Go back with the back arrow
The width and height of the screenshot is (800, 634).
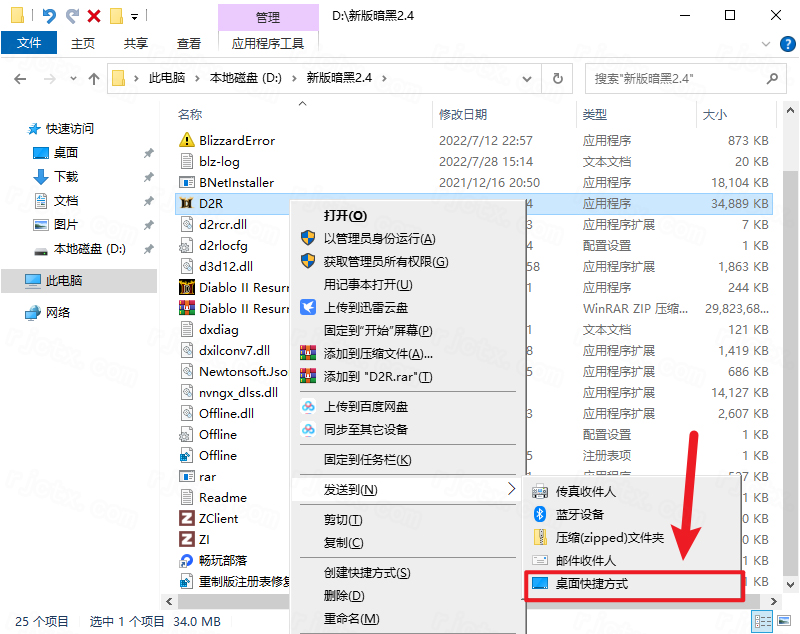point(20,79)
